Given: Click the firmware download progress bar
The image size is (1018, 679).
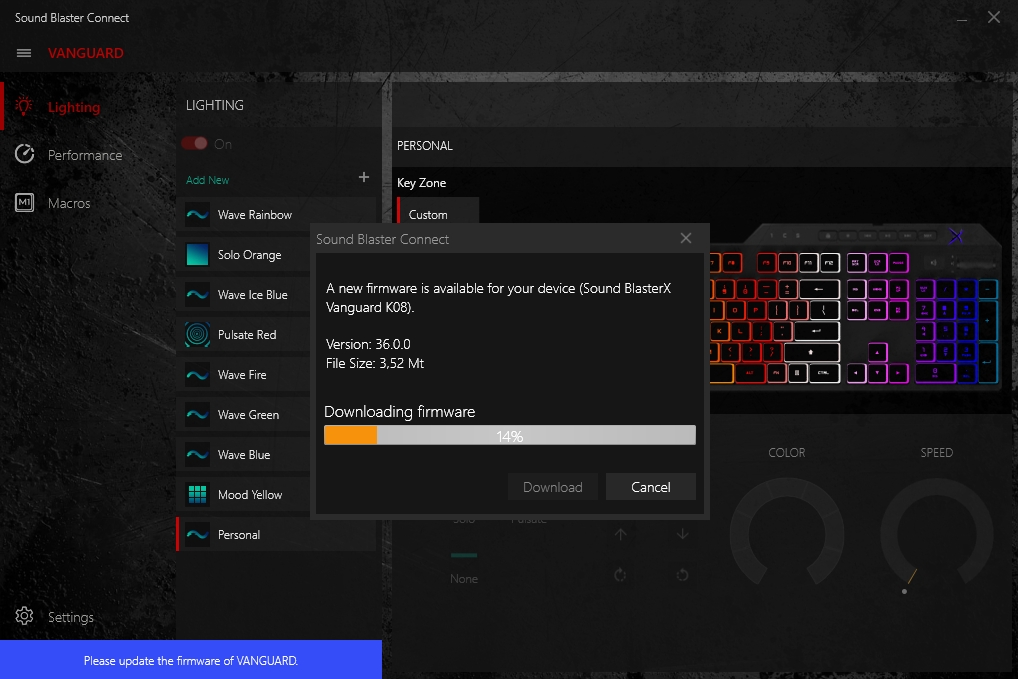Looking at the screenshot, I should pos(510,435).
